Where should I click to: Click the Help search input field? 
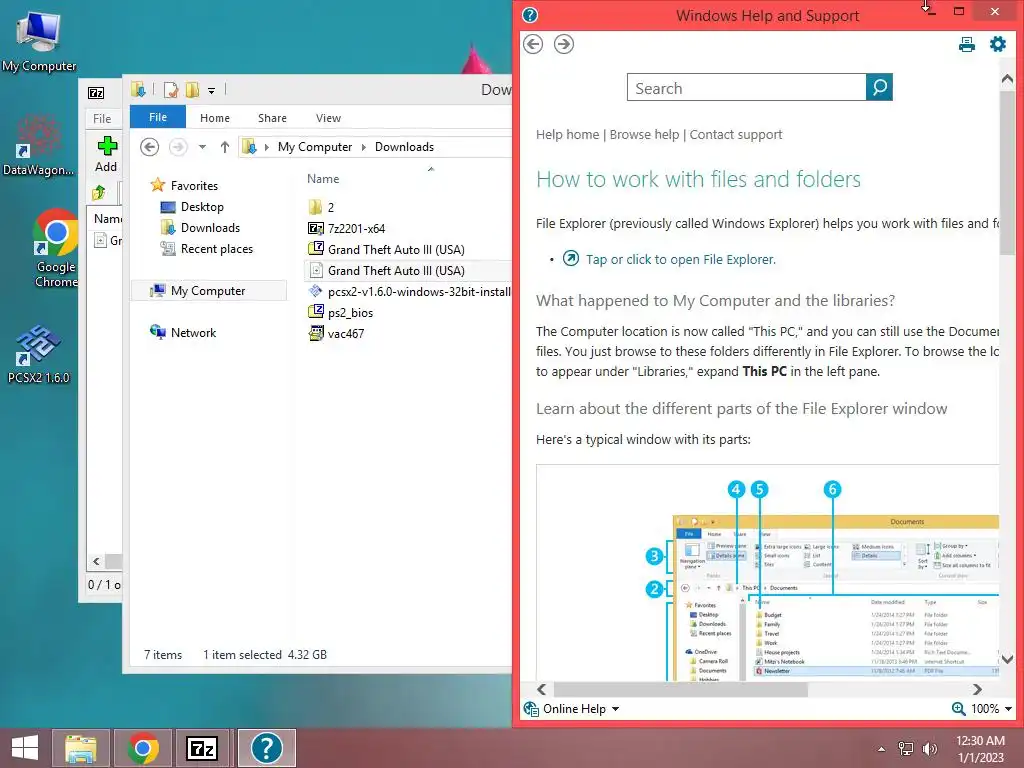click(x=746, y=88)
